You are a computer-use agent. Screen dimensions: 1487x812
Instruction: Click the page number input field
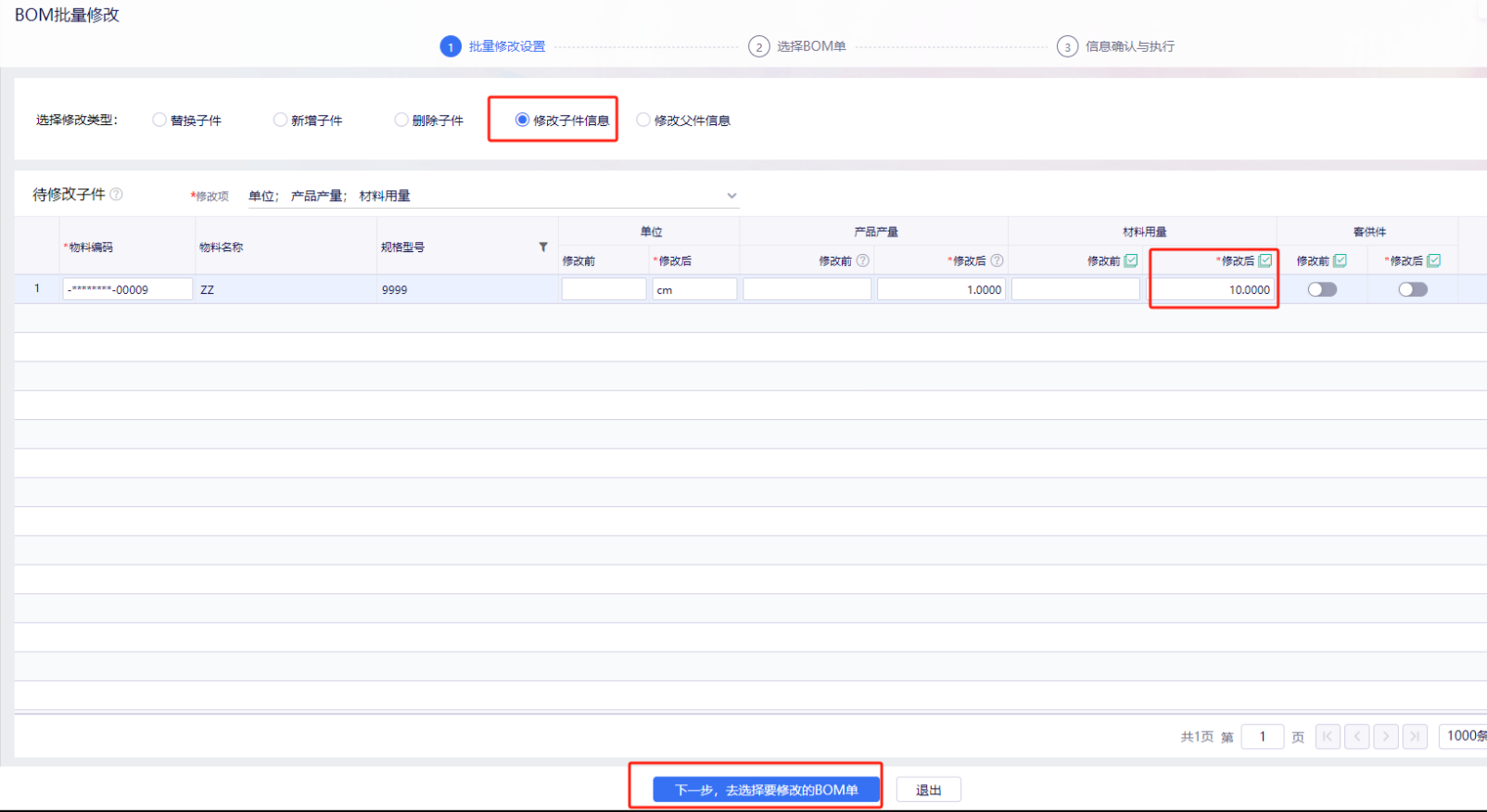click(x=1262, y=736)
